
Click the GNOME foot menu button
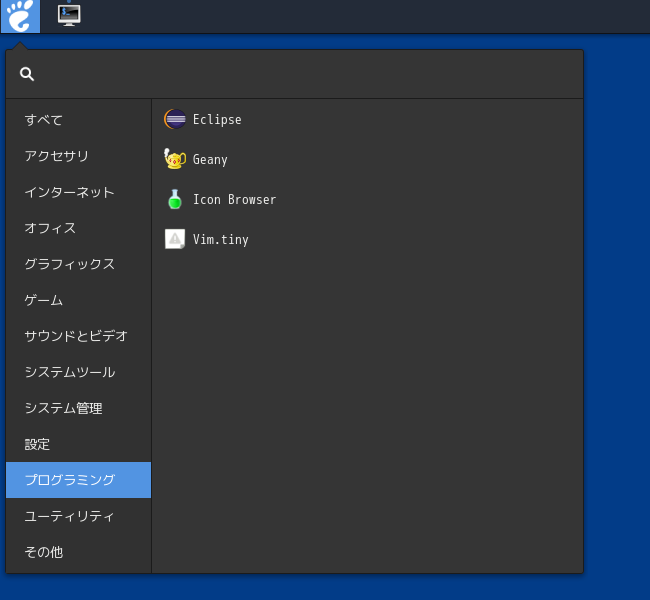click(20, 16)
